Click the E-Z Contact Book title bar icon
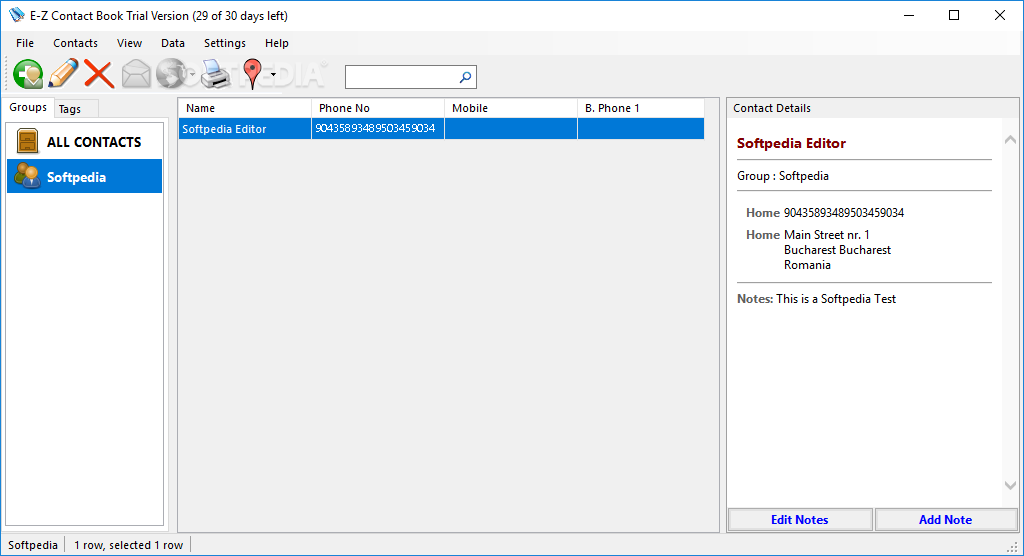 (16, 15)
